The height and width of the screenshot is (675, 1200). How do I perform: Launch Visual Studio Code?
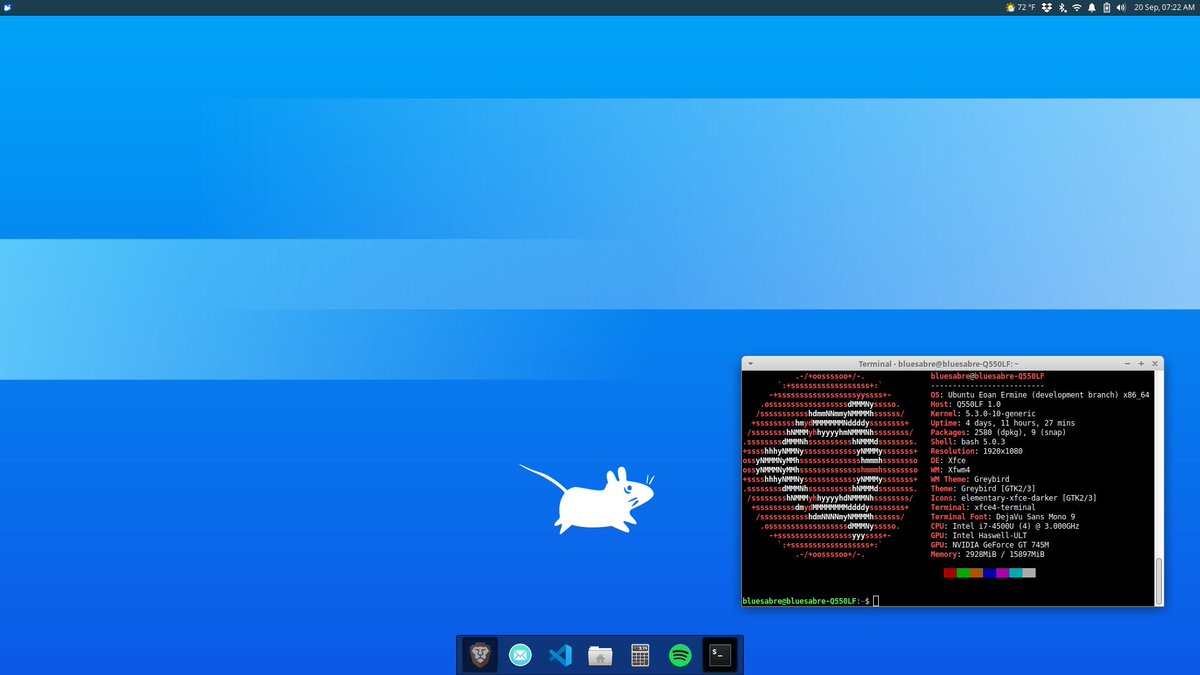[x=559, y=655]
